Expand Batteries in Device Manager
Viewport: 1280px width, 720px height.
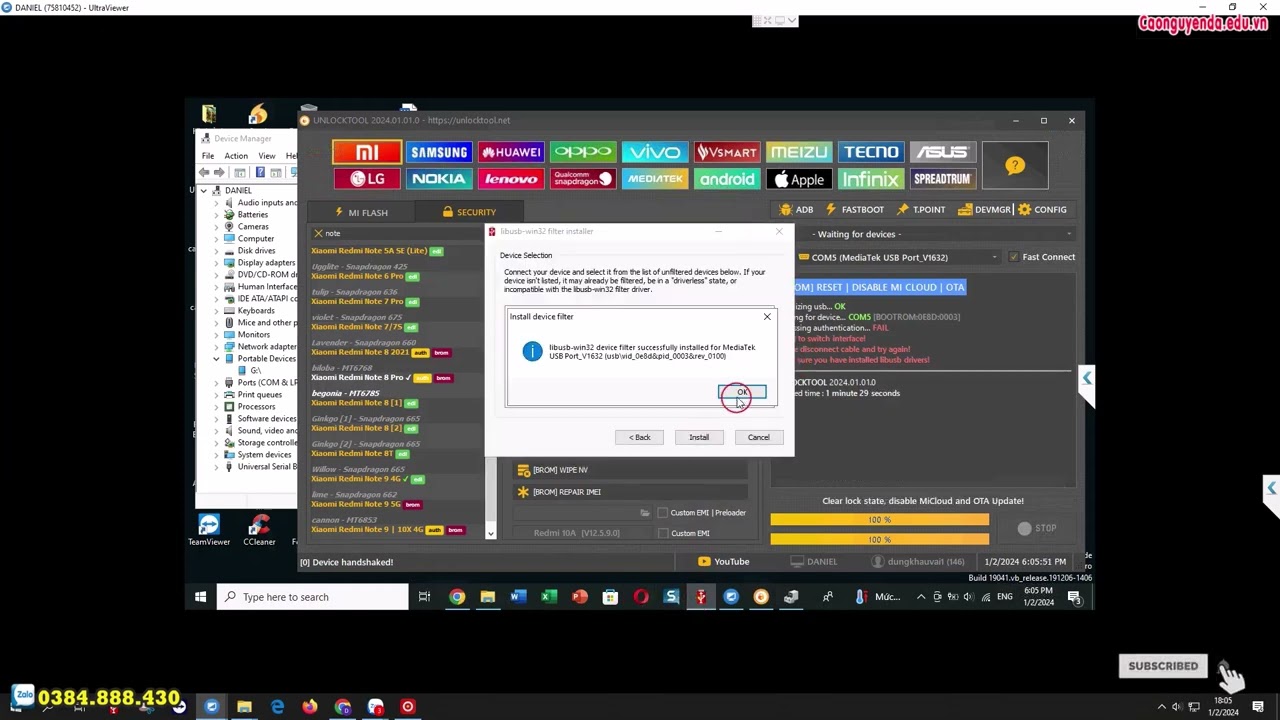216,214
